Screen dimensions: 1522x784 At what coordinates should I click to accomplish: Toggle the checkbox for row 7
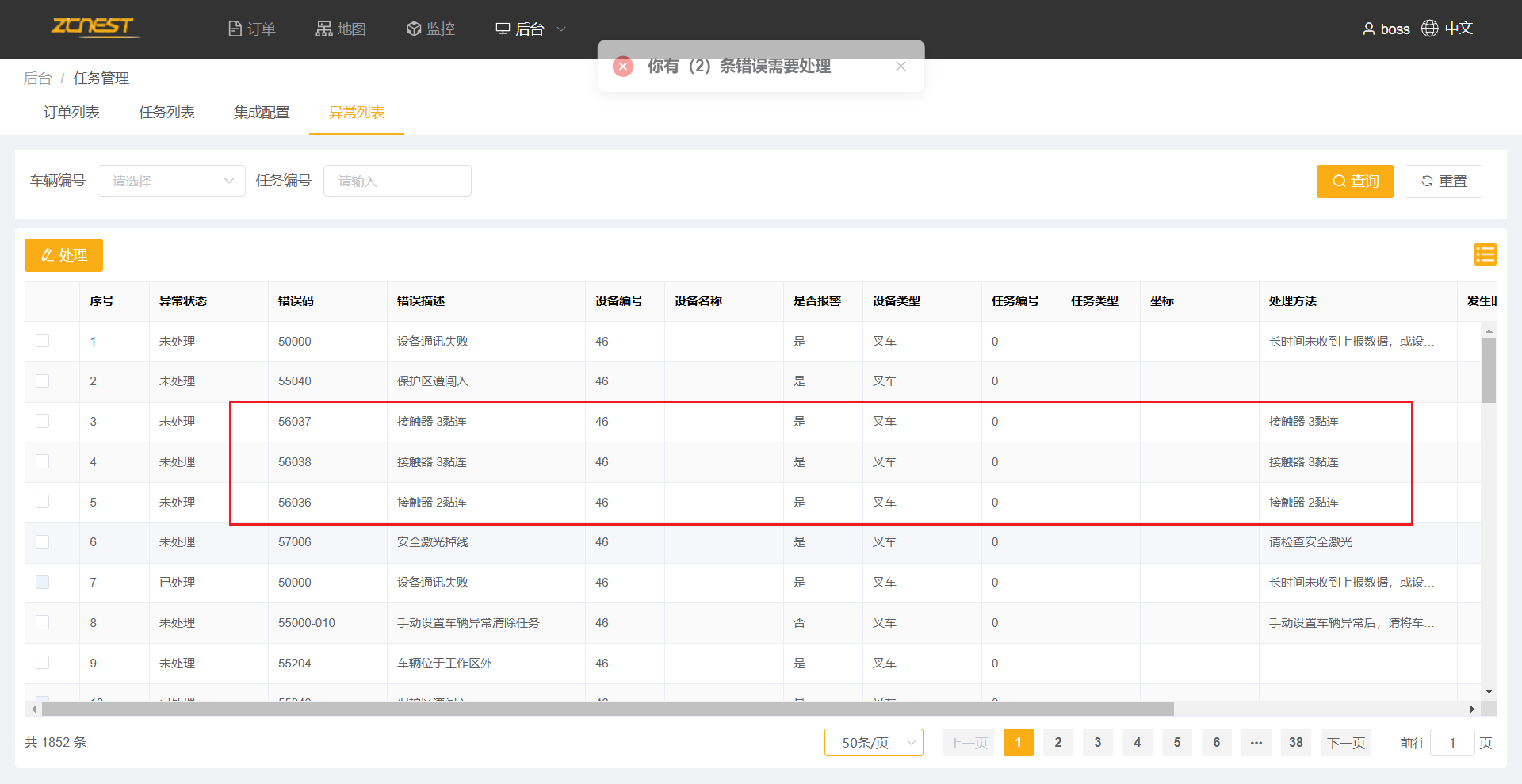click(43, 582)
